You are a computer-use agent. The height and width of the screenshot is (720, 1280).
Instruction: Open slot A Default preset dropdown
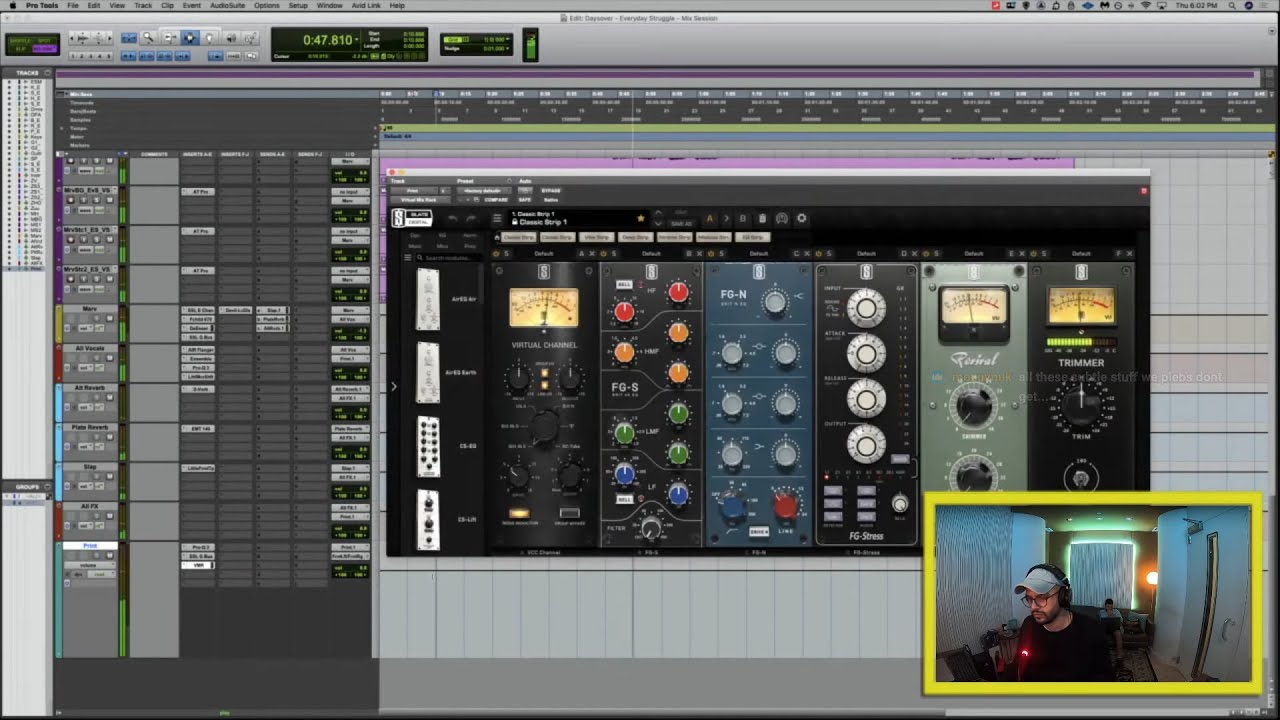pyautogui.click(x=544, y=253)
